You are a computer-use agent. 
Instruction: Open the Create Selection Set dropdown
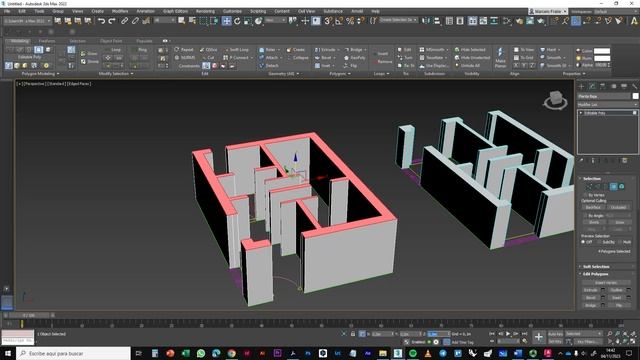398,20
